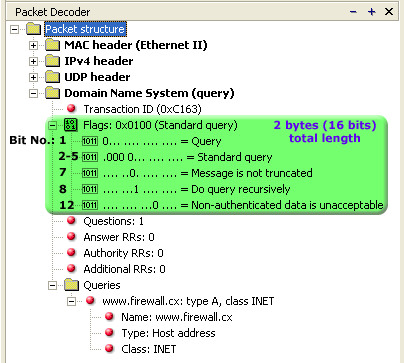This screenshot has height=363, width=404.
Task: Select the Questions: 1 row
Action: (113, 221)
